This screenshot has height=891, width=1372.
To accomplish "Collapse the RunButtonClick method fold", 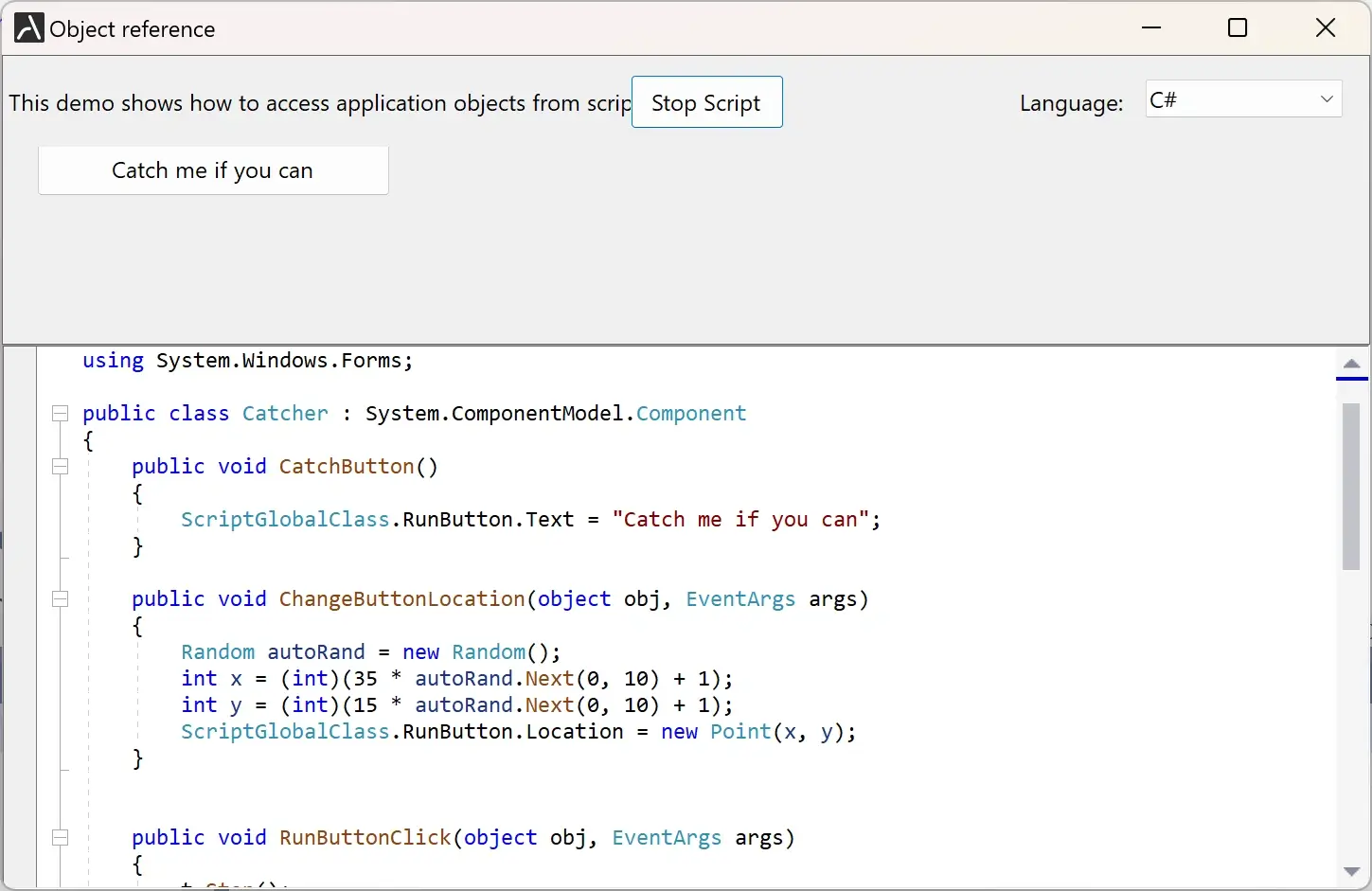I will [60, 838].
